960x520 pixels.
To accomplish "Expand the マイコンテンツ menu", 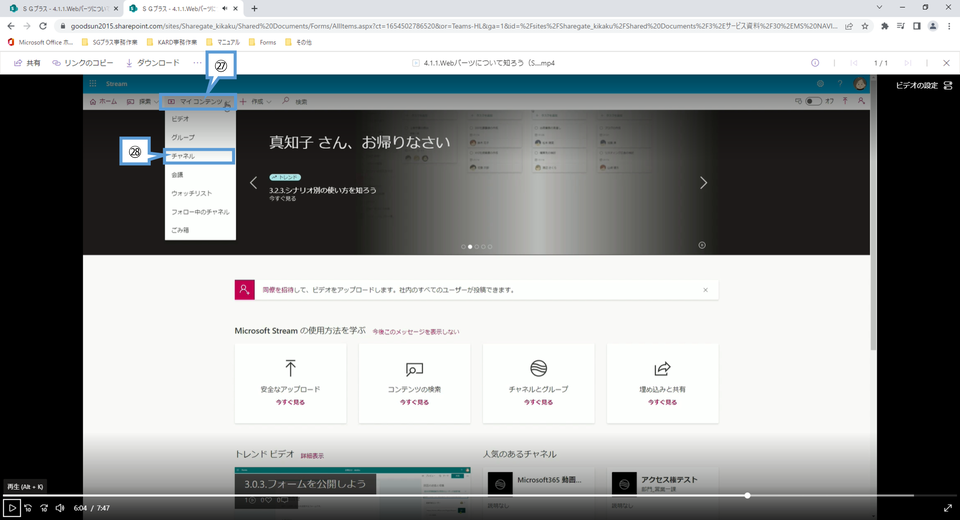I will point(198,102).
